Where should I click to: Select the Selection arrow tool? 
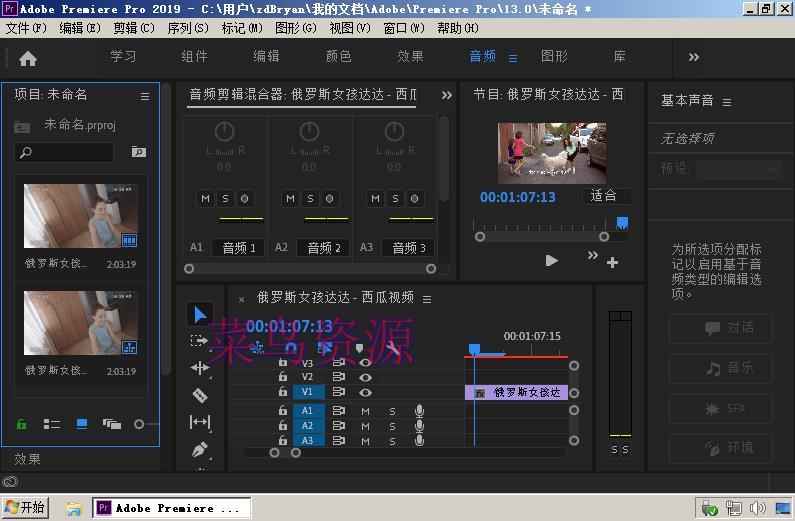coord(200,314)
